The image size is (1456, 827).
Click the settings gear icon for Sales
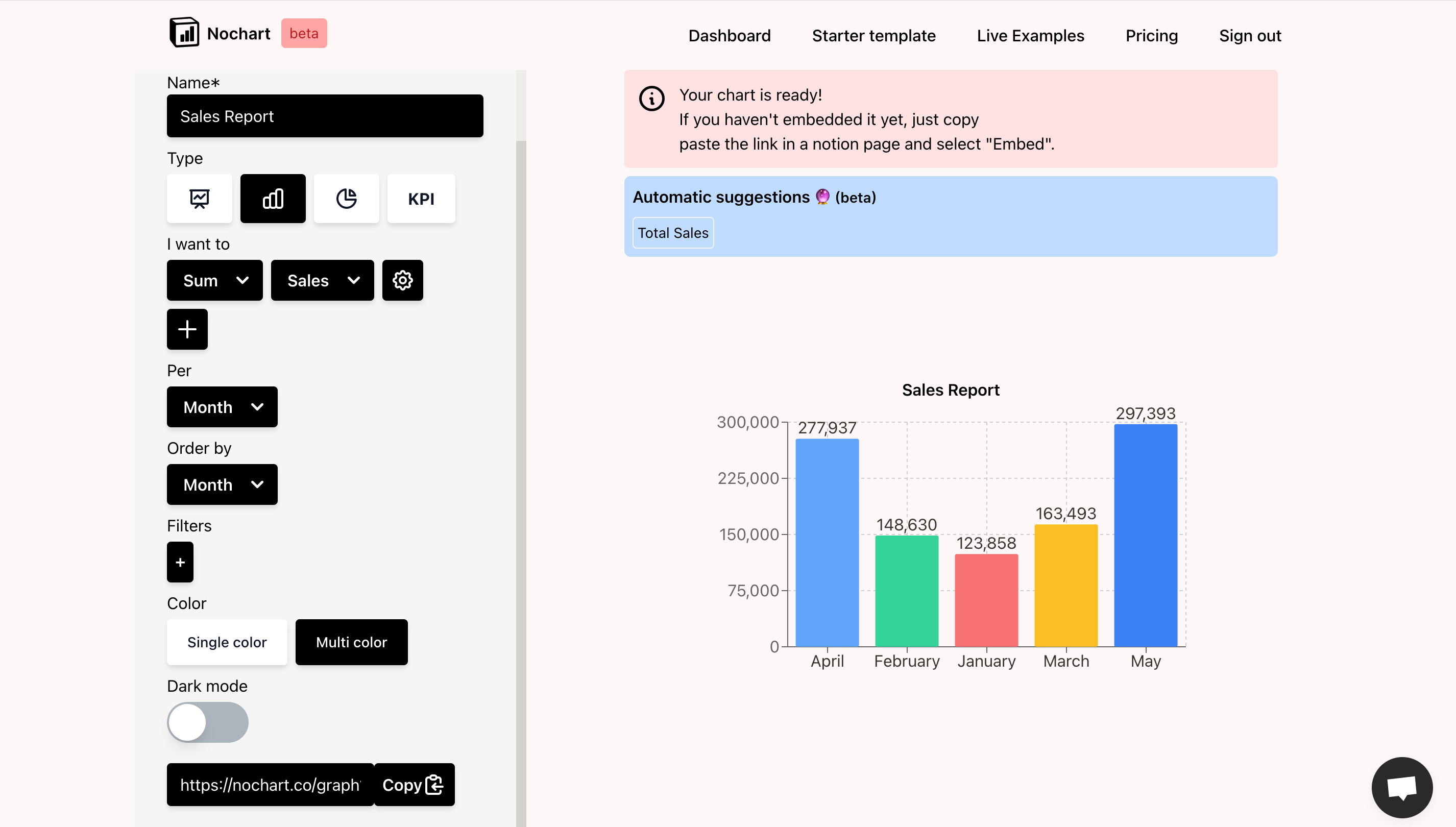coord(402,280)
